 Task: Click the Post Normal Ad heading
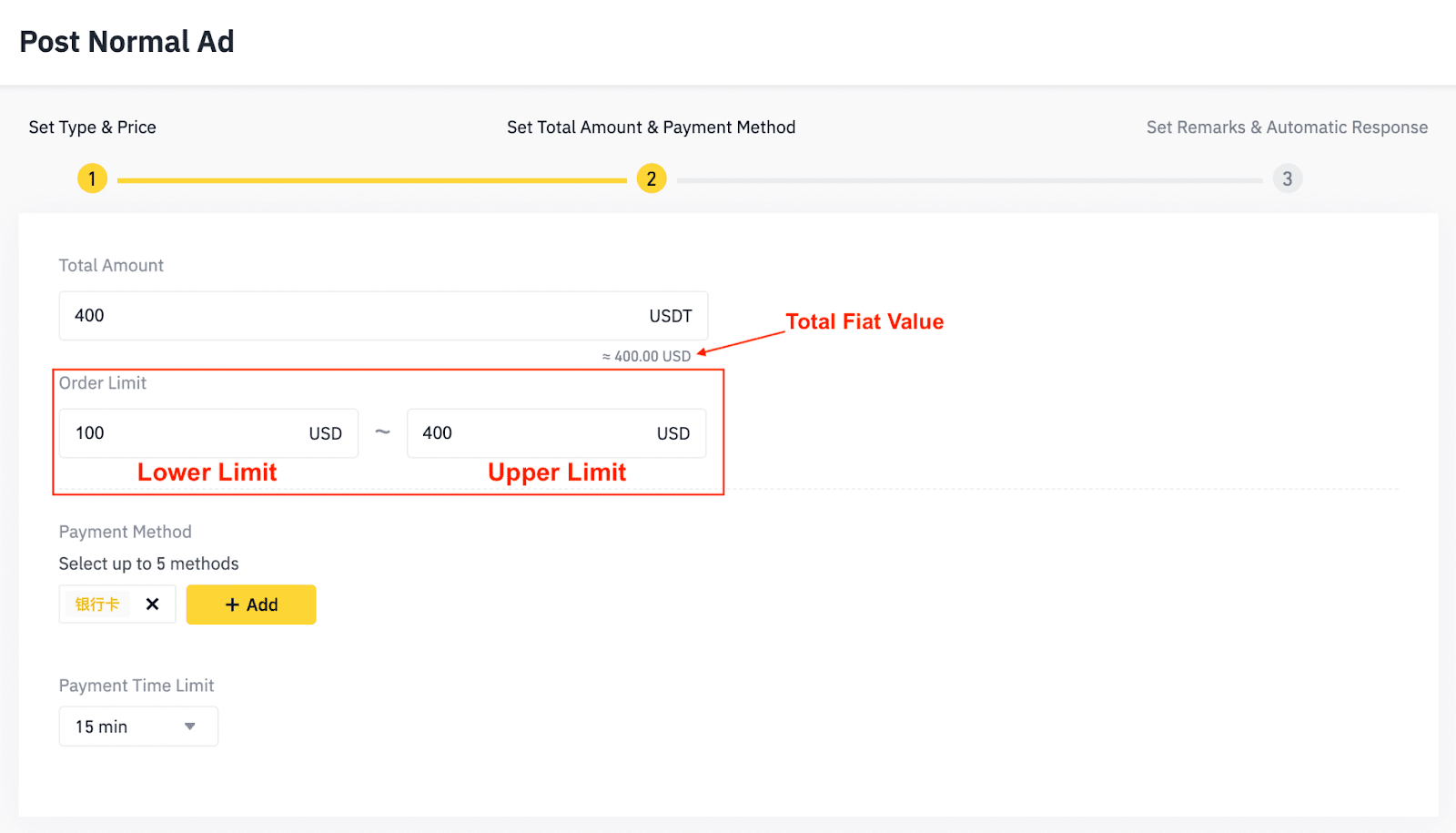(x=126, y=42)
